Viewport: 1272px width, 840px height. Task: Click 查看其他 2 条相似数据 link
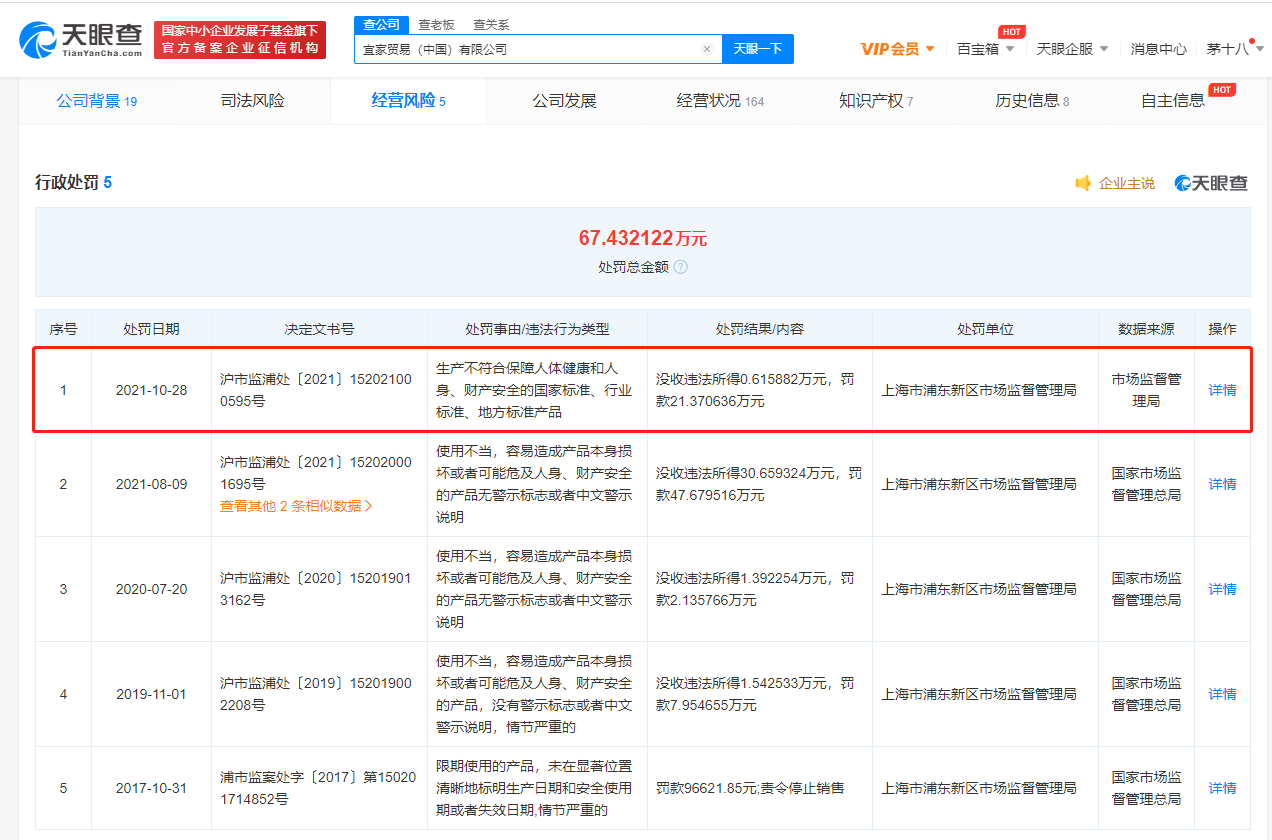296,506
